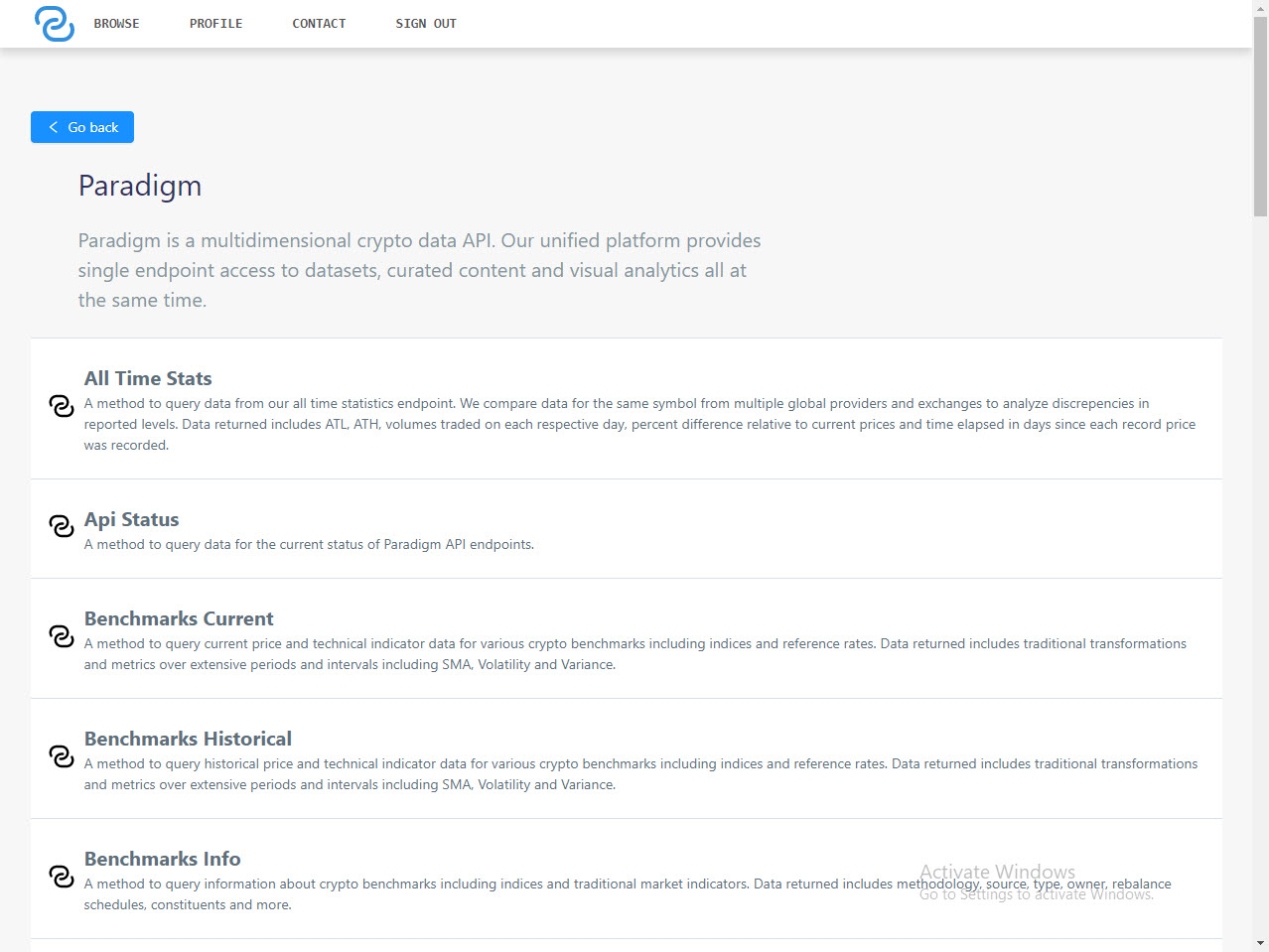
Task: Click the Benchmarks Current description text
Action: tap(635, 654)
